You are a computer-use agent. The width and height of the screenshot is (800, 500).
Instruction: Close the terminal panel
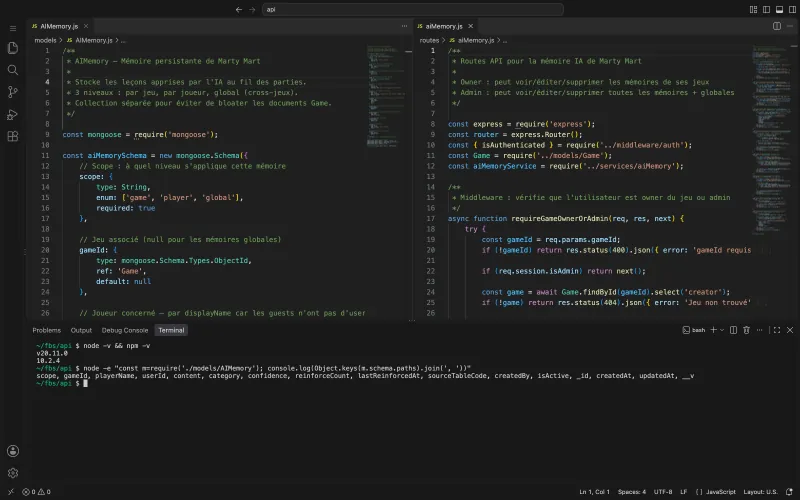click(x=790, y=330)
